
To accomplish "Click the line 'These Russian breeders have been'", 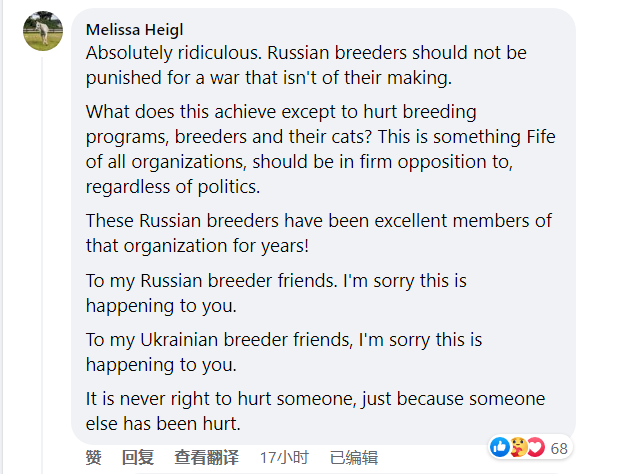I will pos(318,220).
